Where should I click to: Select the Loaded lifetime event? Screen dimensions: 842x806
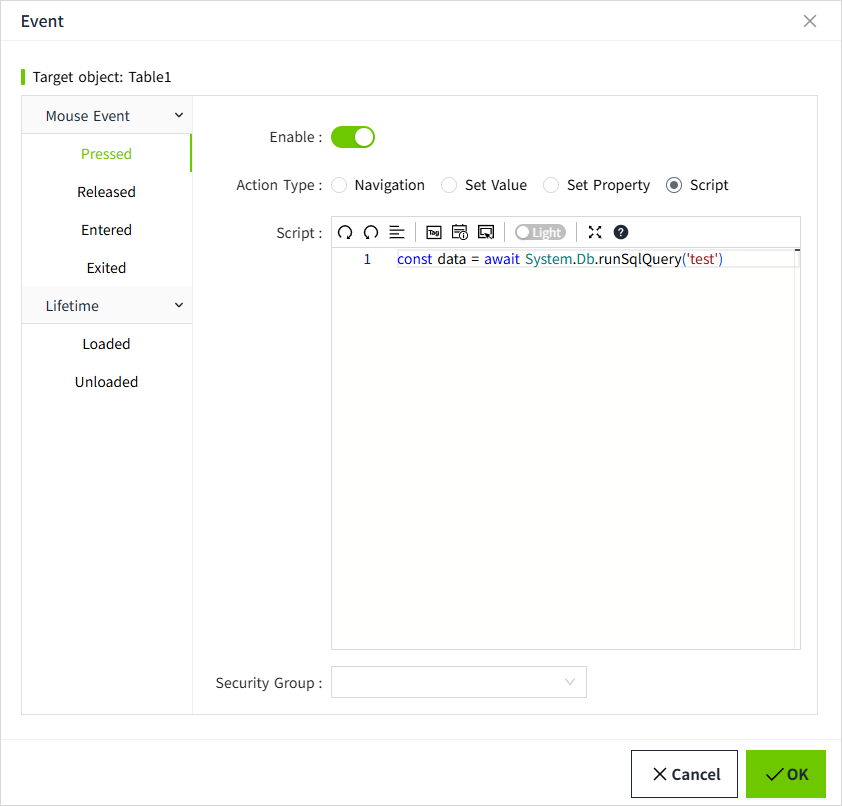point(106,344)
